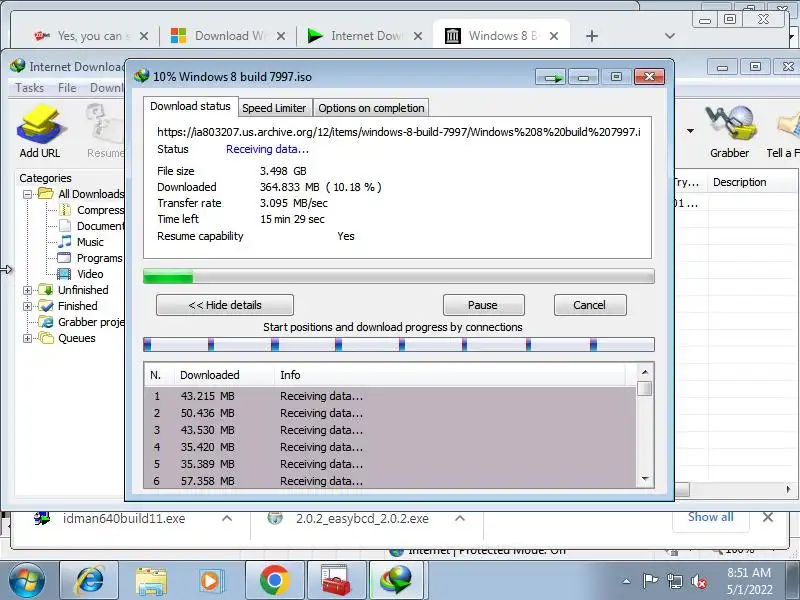This screenshot has width=800, height=600.
Task: Select the Finished category icon
Action: 45,306
